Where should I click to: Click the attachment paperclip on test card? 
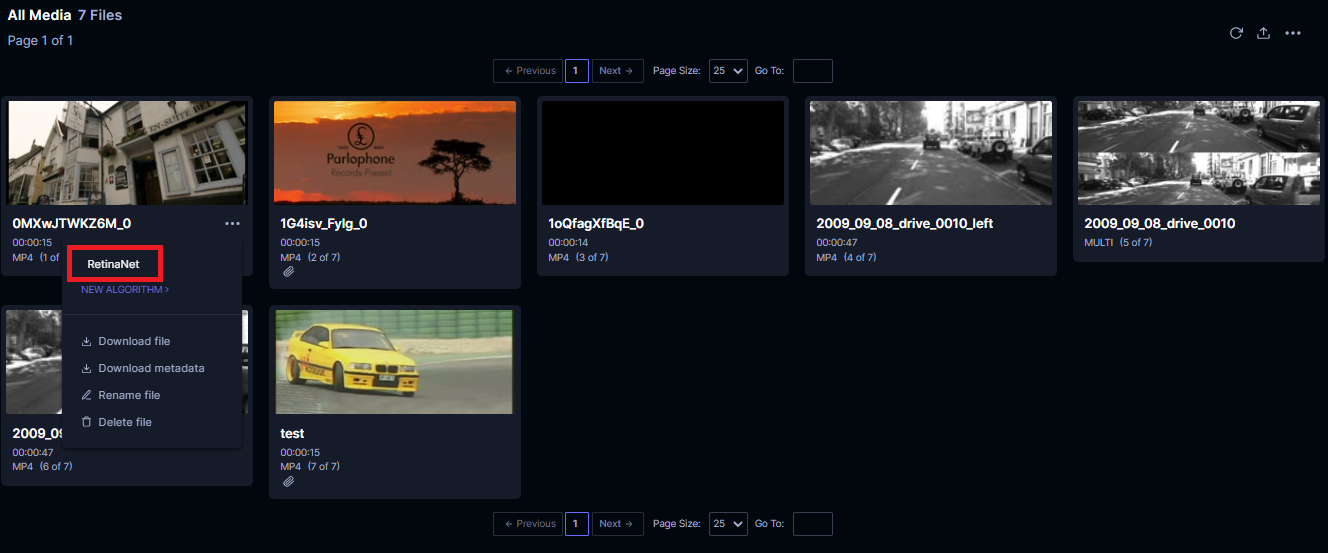pyautogui.click(x=289, y=481)
